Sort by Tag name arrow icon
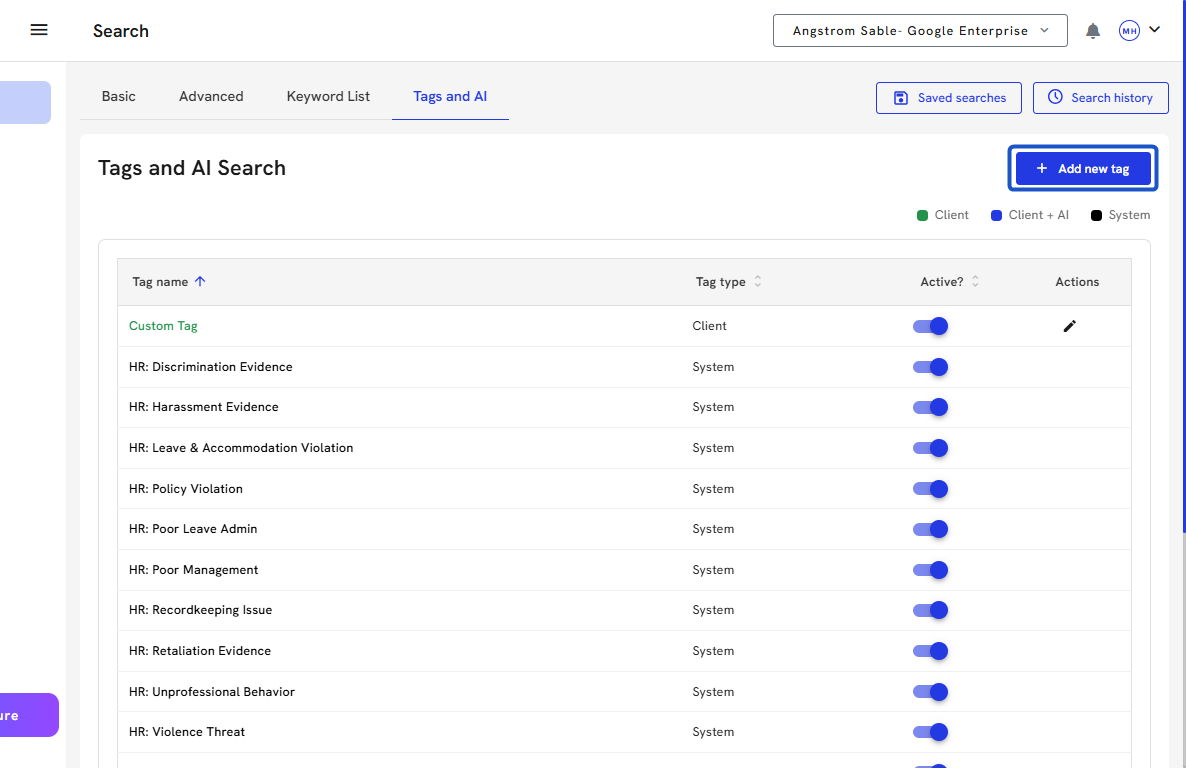The image size is (1186, 768). point(200,282)
